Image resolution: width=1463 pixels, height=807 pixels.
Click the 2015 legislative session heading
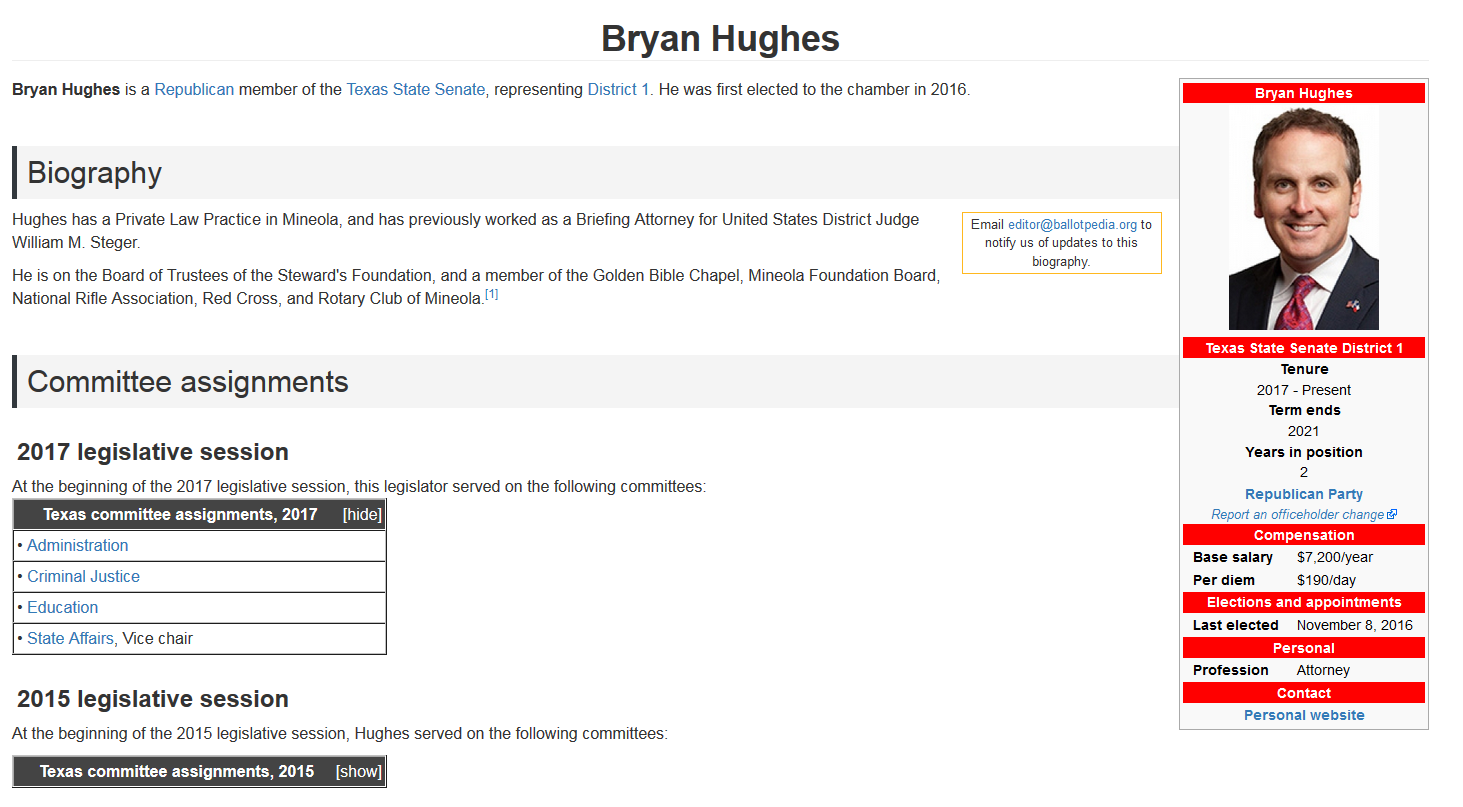153,699
